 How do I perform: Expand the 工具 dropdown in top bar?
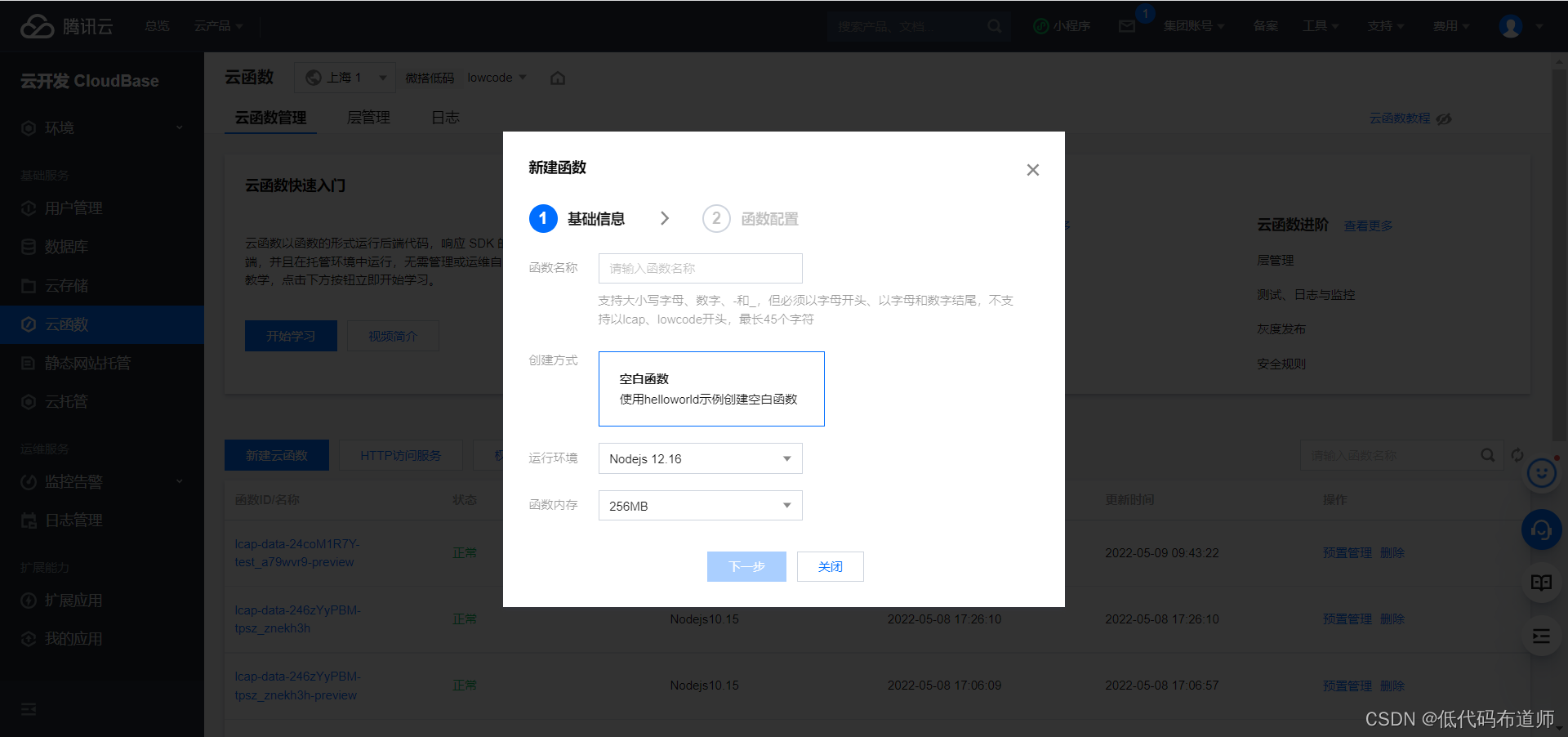coord(1321,26)
